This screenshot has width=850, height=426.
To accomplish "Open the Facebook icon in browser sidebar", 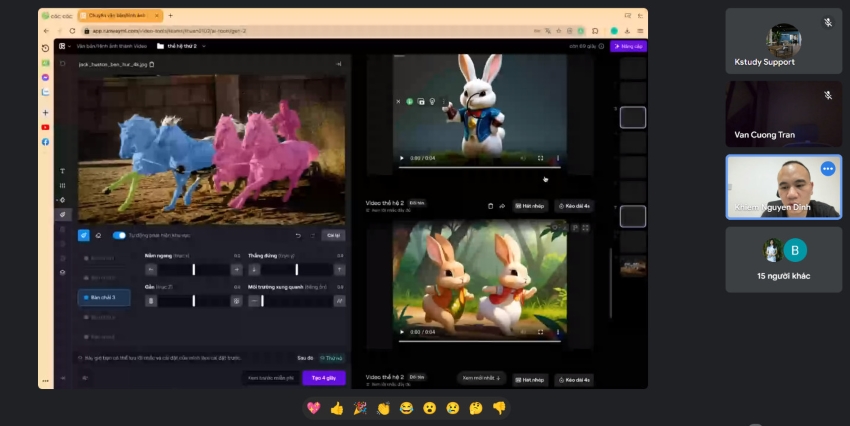I will [45, 142].
